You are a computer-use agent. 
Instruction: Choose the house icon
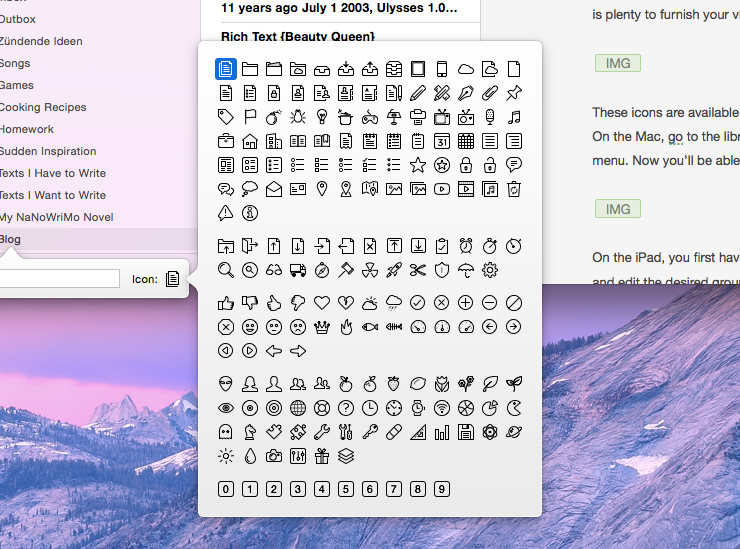[250, 141]
